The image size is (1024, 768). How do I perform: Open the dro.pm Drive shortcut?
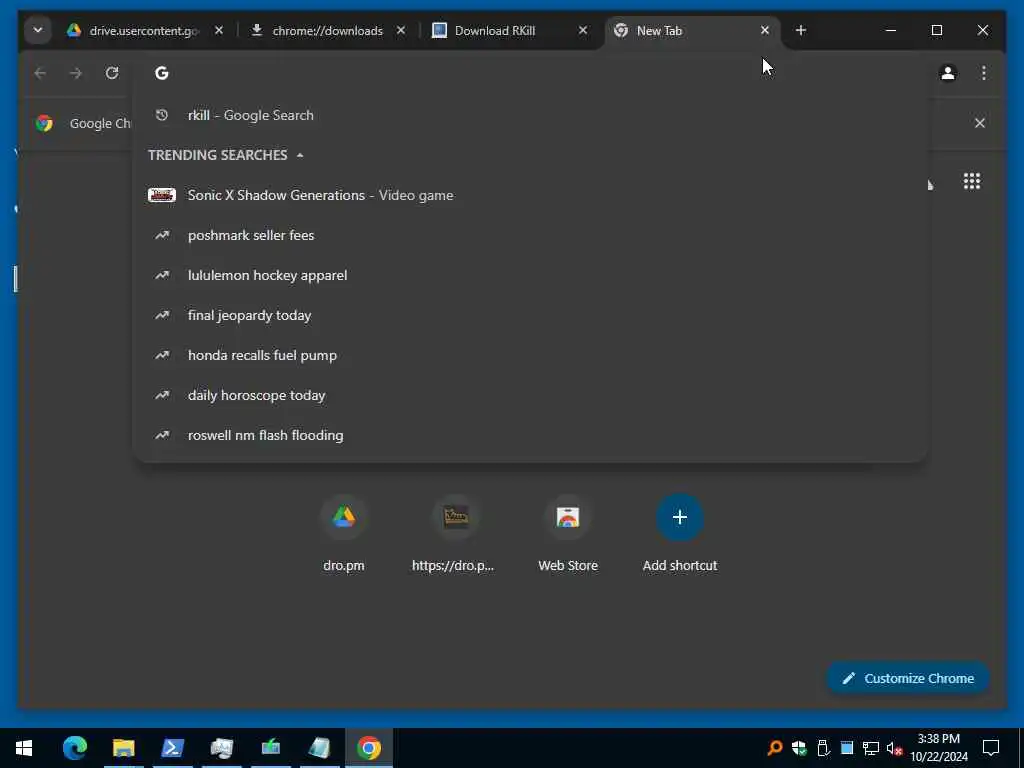344,534
